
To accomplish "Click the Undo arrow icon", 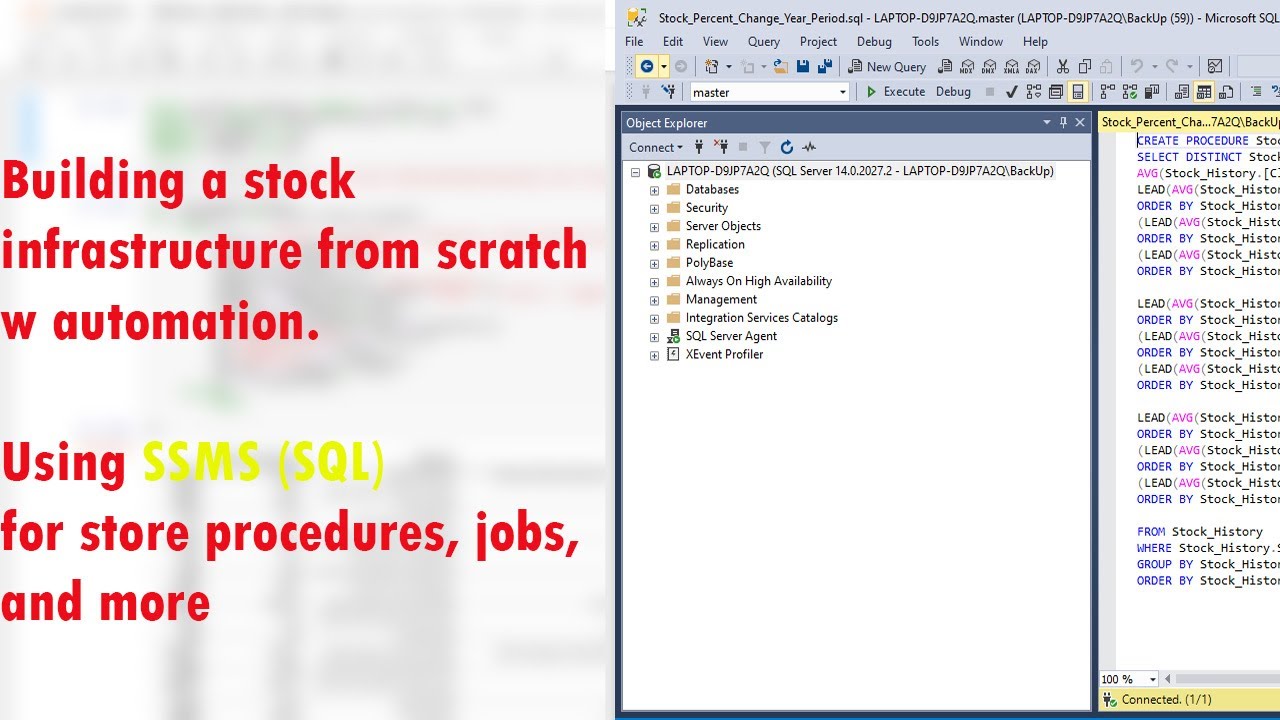I will (x=1137, y=67).
